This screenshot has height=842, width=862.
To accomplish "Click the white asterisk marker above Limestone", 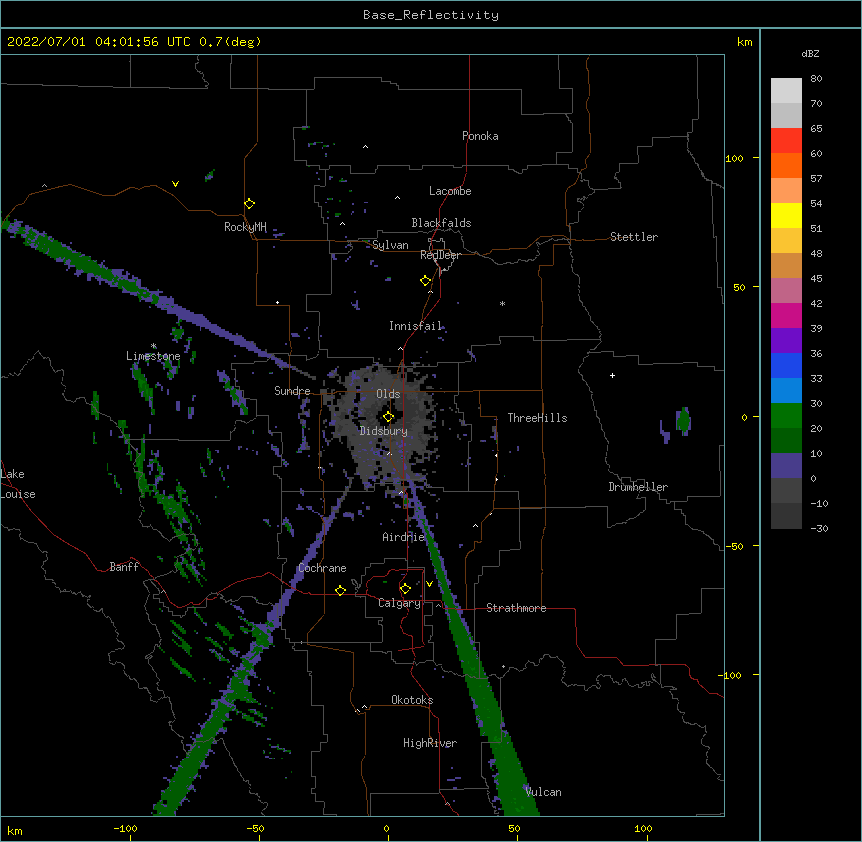I will [x=153, y=346].
